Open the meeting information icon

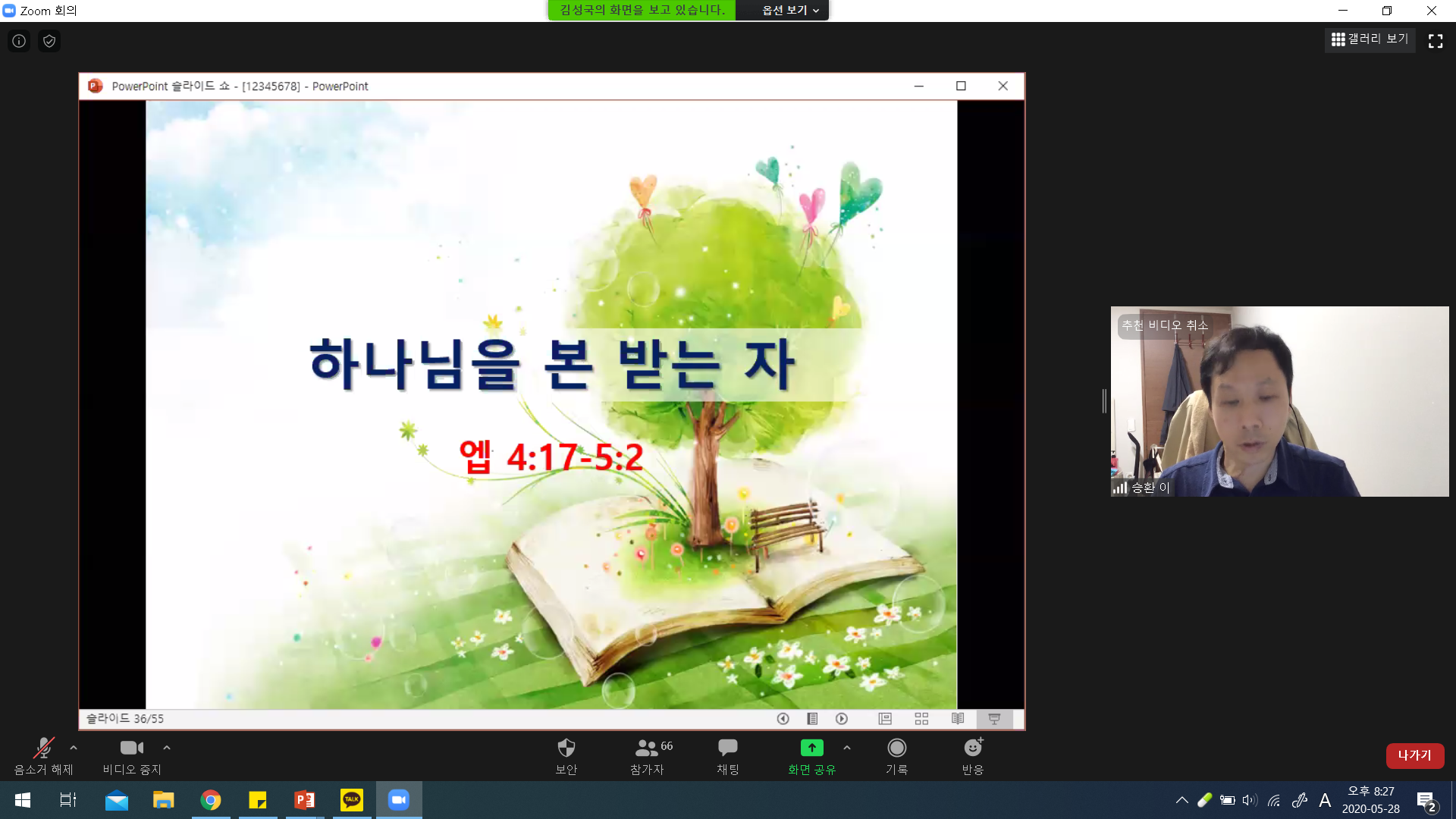coord(19,41)
